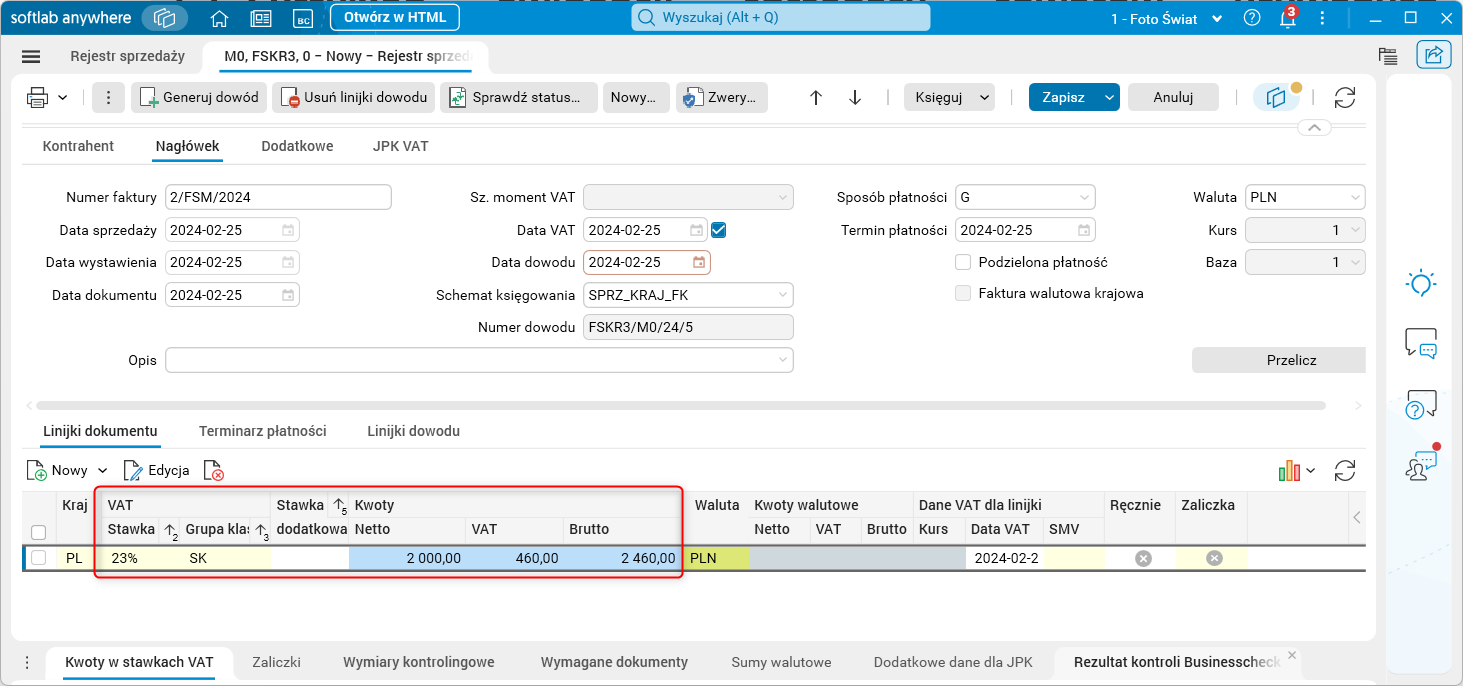Open calendar picker for Termin płatności

click(x=1084, y=230)
